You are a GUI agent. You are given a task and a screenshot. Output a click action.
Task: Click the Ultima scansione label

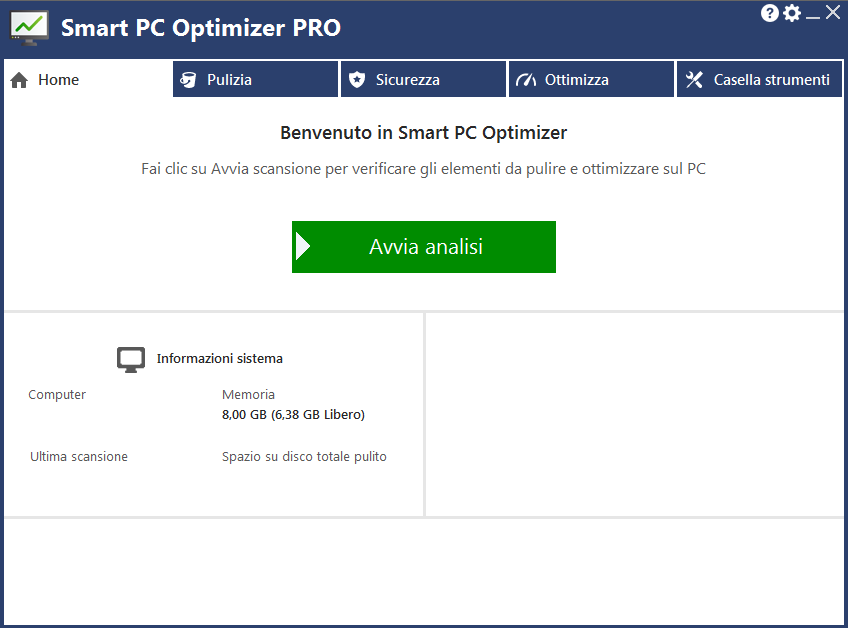(79, 457)
